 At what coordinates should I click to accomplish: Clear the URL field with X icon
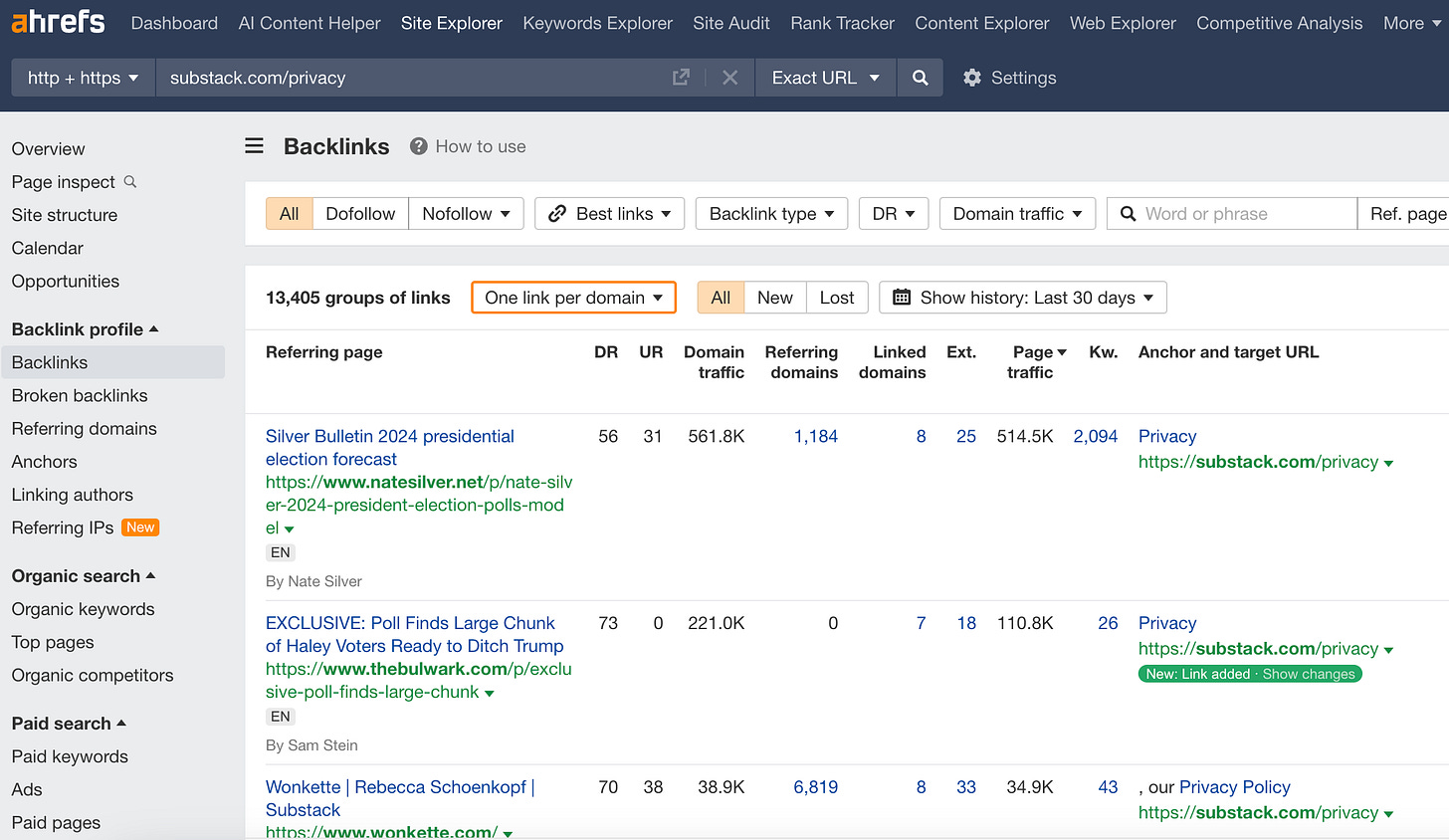point(729,78)
